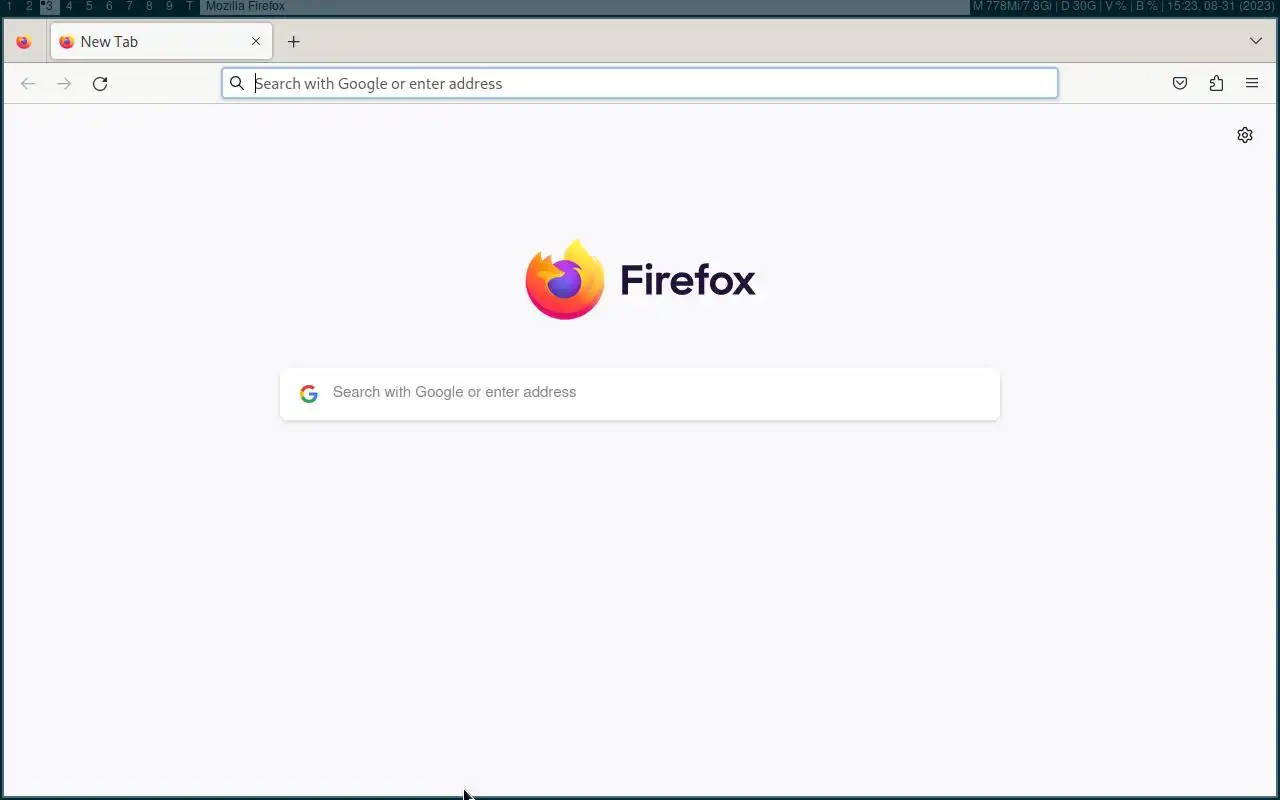Screen dimensions: 1280x800
Task: Click the Google G icon
Action: [309, 393]
